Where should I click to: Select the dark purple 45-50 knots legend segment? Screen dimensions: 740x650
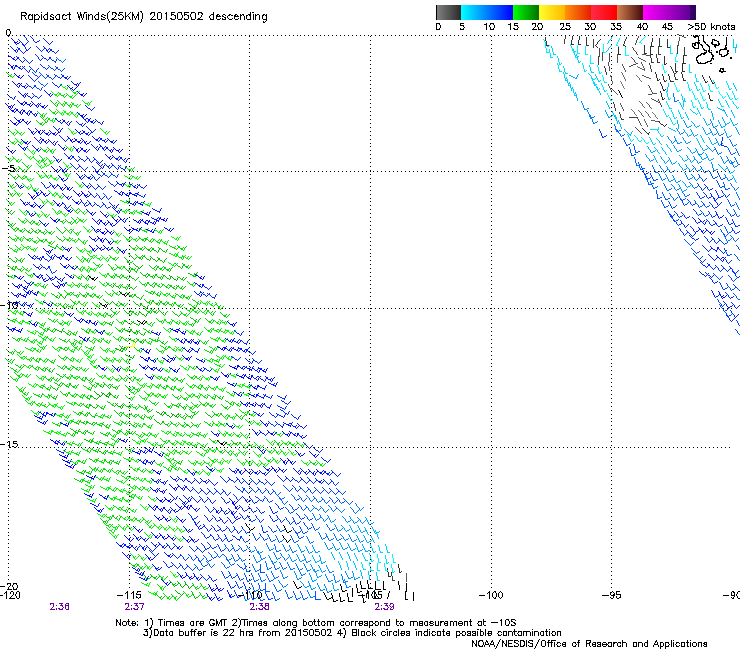[682, 12]
